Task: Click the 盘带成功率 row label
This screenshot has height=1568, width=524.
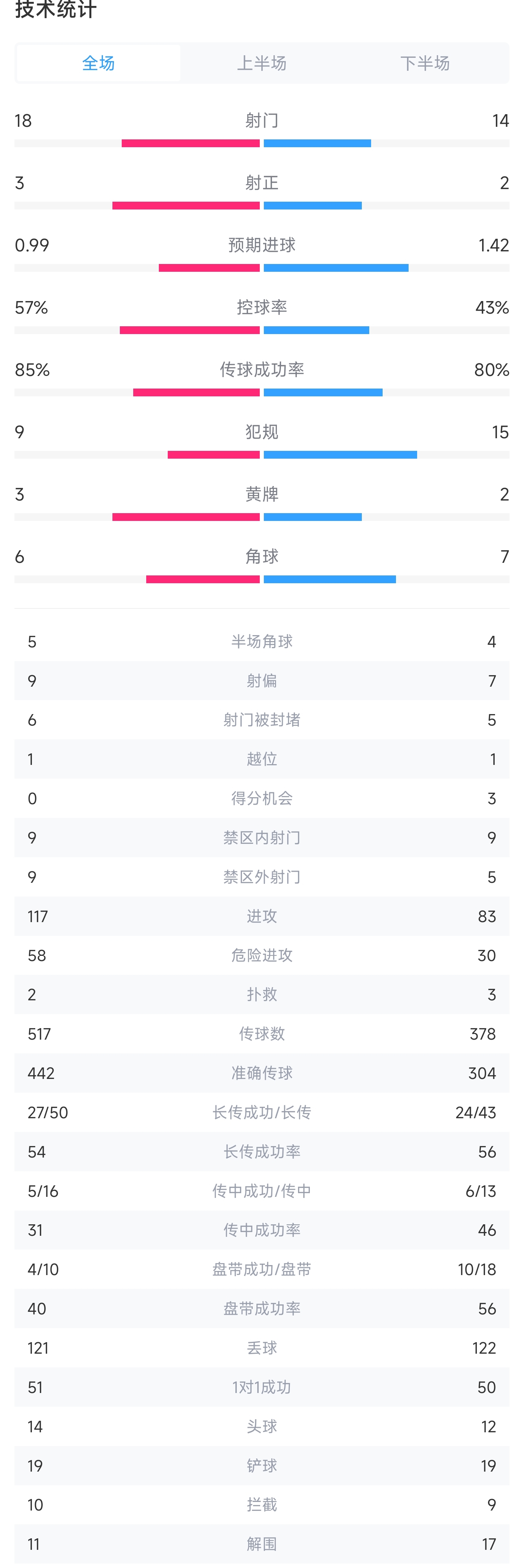Action: tap(261, 1309)
